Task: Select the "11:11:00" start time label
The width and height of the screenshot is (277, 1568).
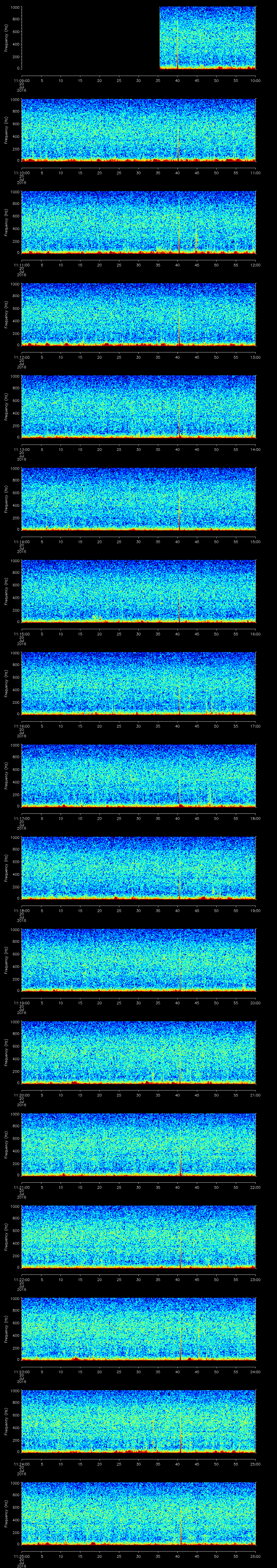Action: (22, 265)
